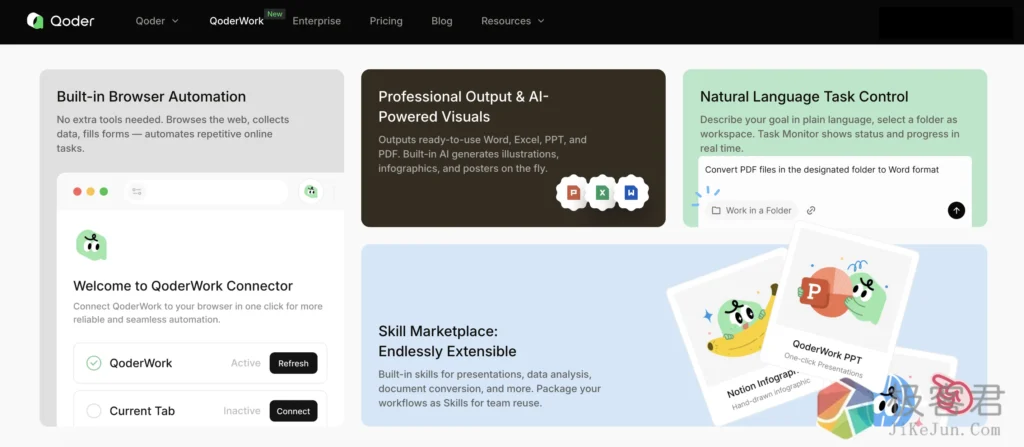Click the Connect button for Current Tab
This screenshot has width=1024, height=447.
(x=293, y=411)
